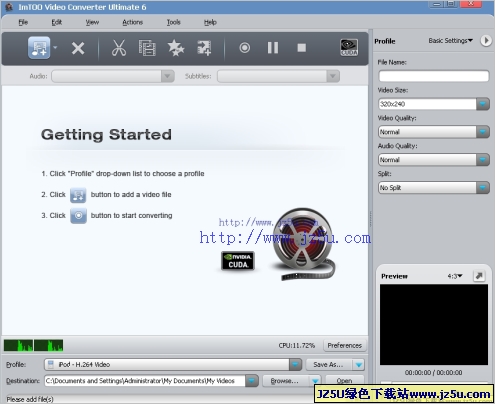Screen dimensions: 495x404
Task: Expand the Subtitles dropdown
Action: pyautogui.click(x=333, y=76)
